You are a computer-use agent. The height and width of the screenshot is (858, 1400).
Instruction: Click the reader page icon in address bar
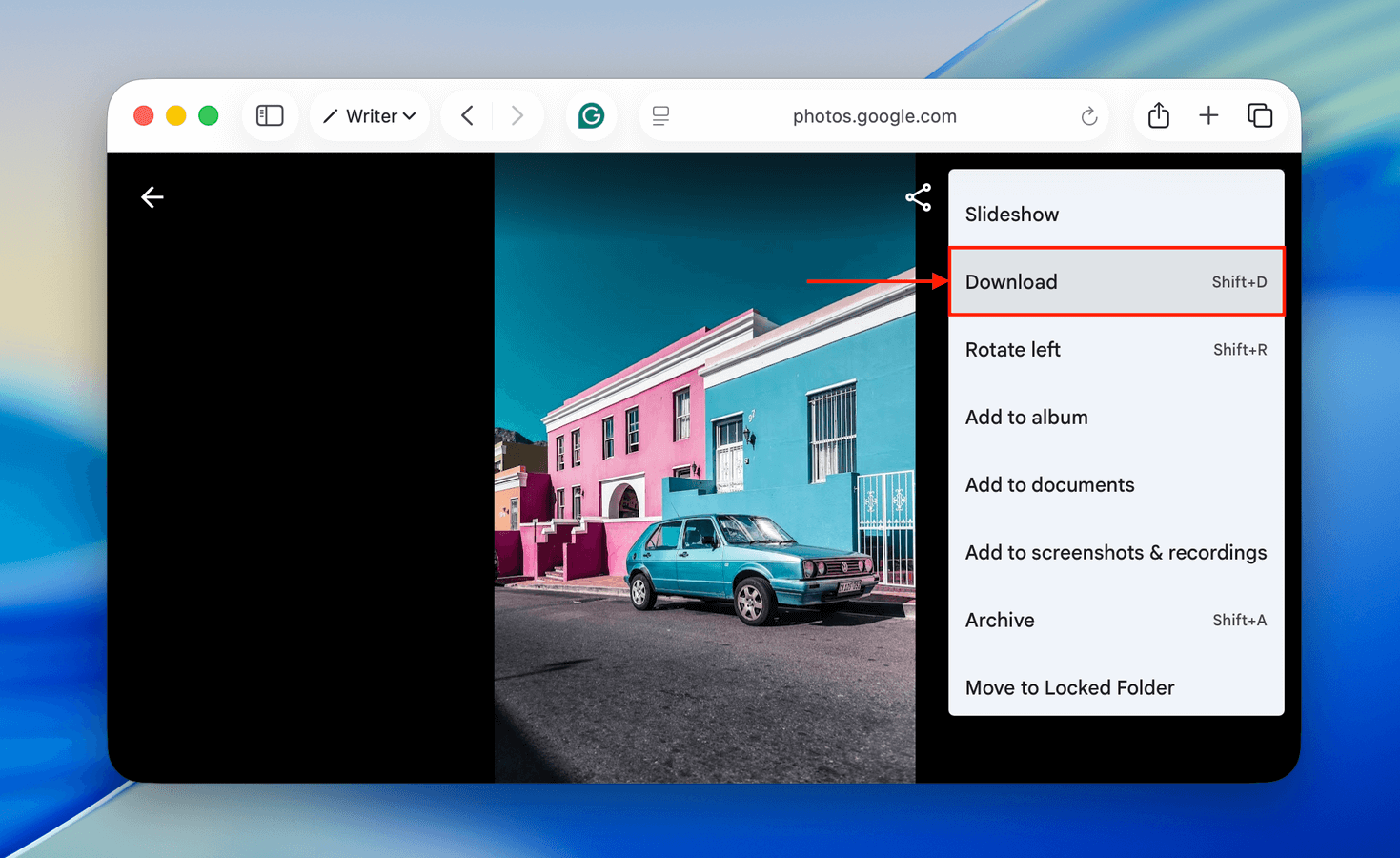point(660,116)
